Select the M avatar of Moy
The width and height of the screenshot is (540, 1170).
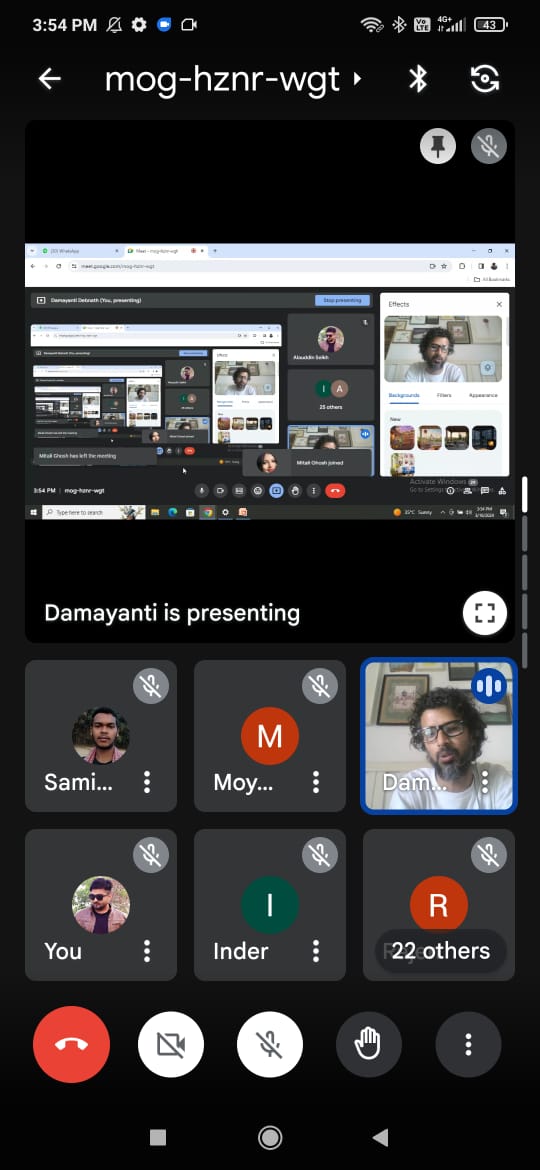(269, 736)
